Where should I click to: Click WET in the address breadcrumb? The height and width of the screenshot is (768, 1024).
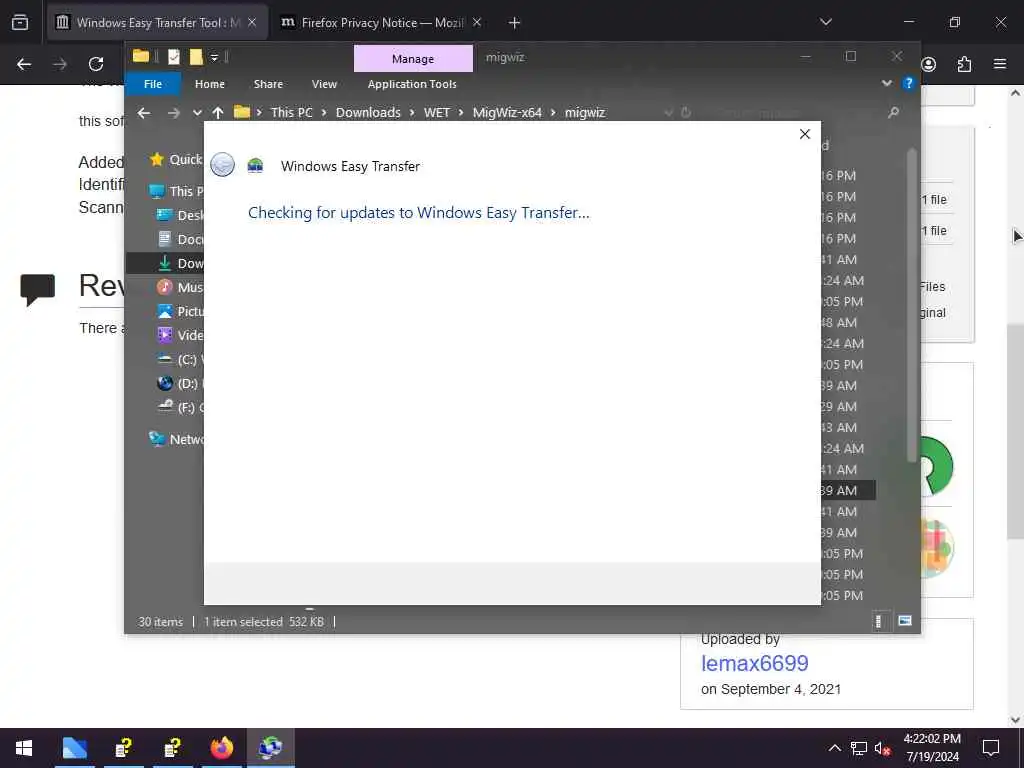(x=437, y=112)
